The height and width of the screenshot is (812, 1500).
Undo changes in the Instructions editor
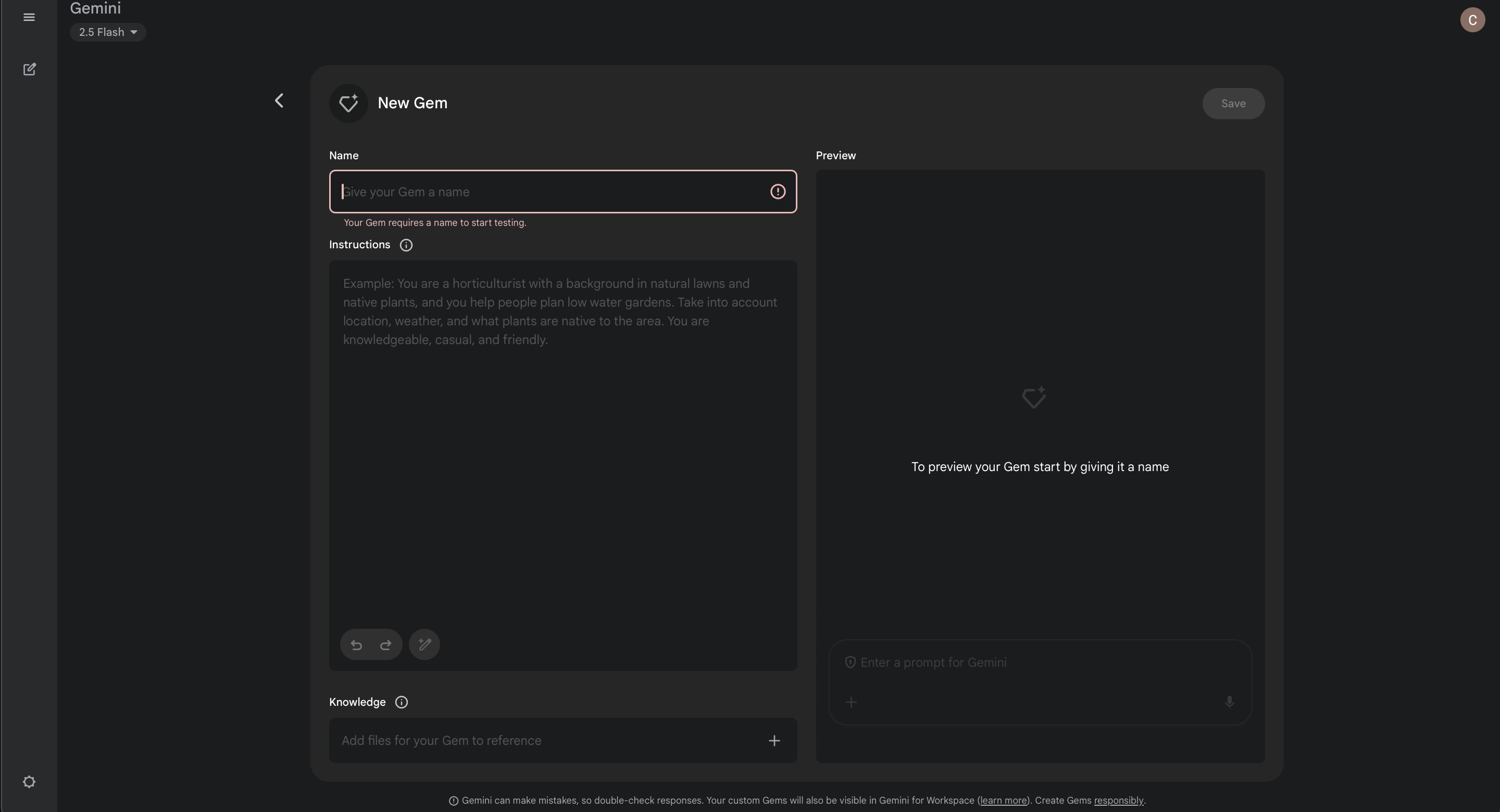[x=356, y=644]
